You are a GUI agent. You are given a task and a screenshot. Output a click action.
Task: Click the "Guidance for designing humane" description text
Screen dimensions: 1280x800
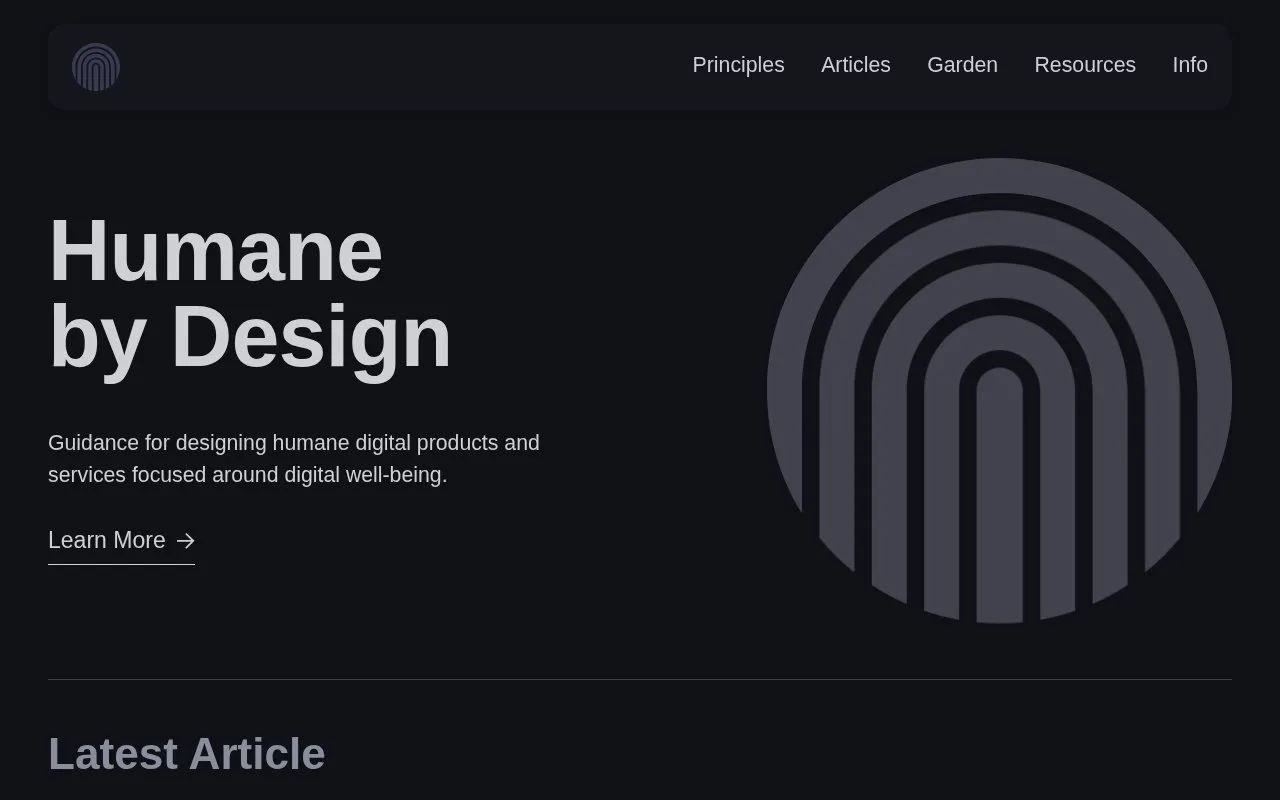pyautogui.click(x=294, y=458)
